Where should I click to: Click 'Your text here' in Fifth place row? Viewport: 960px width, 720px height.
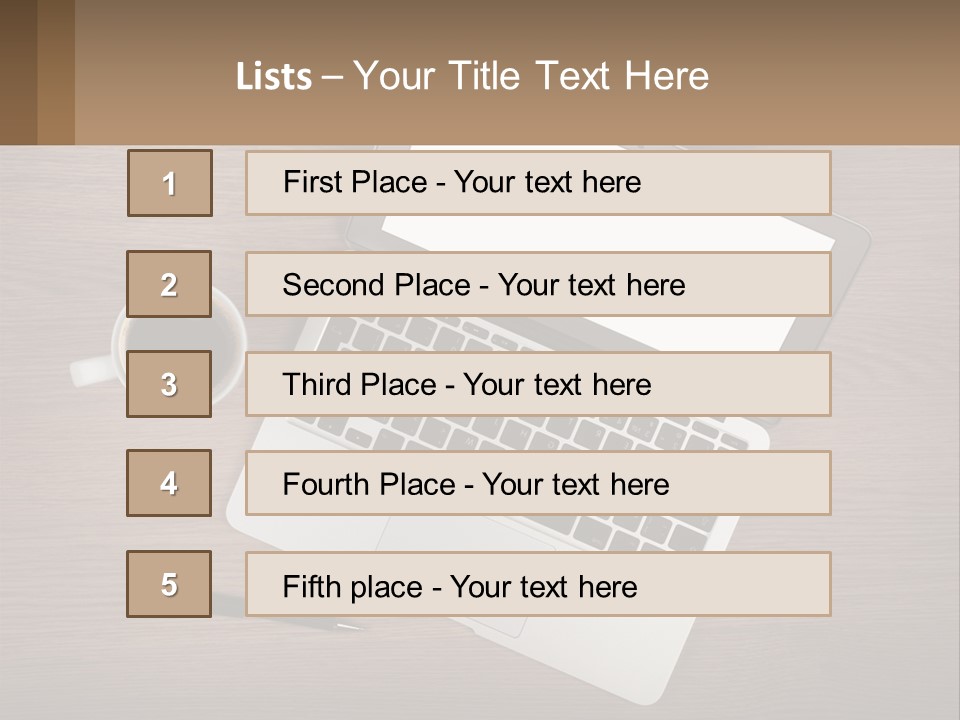[x=543, y=586]
